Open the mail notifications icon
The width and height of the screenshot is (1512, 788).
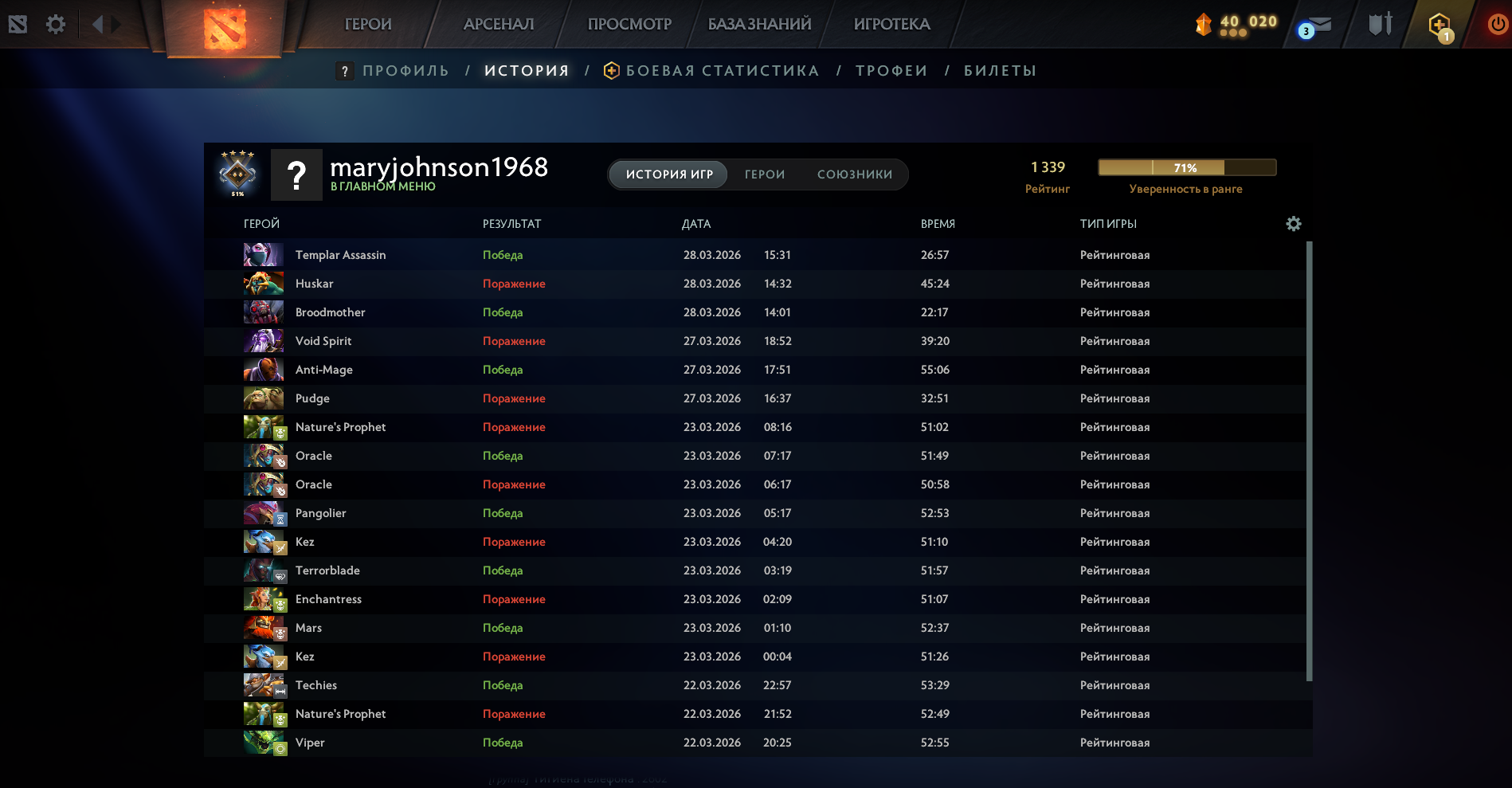coord(1316,27)
